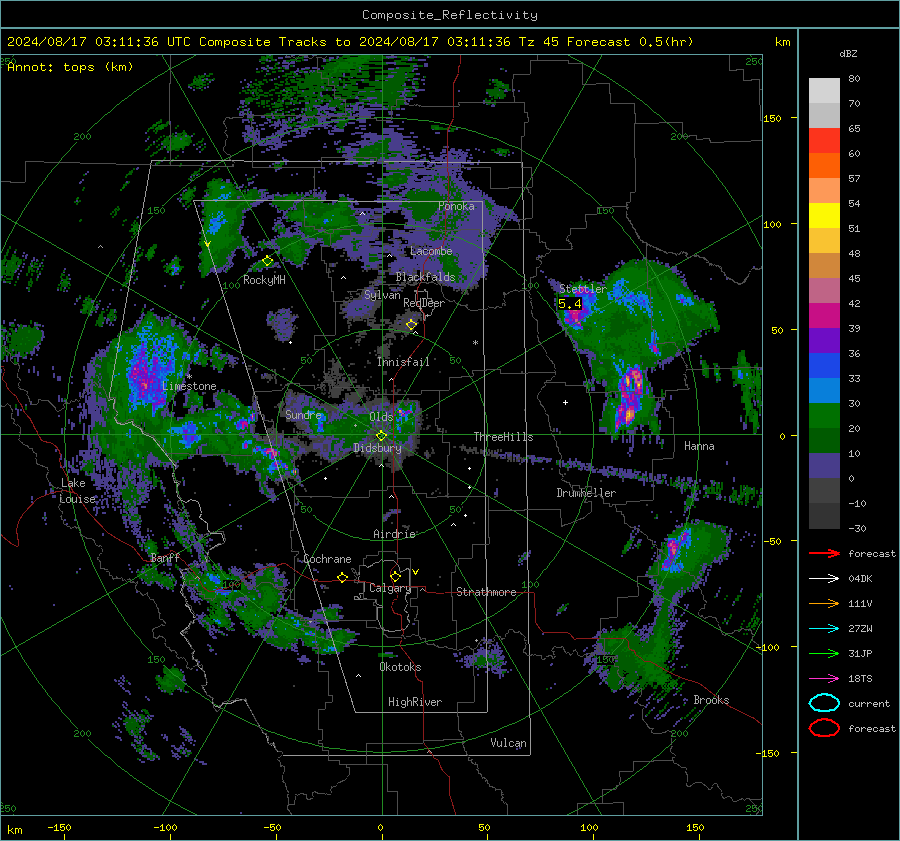This screenshot has height=841, width=900.
Task: Click the orange 111V arrow legend icon
Action: coord(824,603)
